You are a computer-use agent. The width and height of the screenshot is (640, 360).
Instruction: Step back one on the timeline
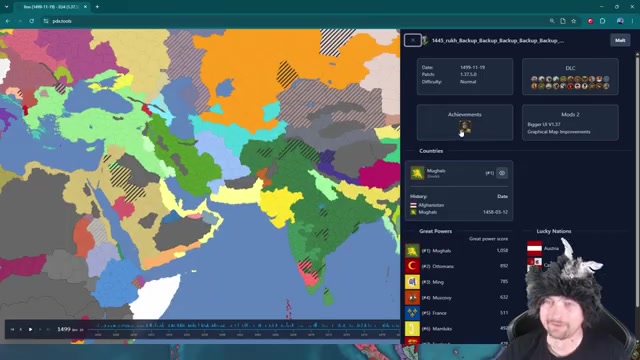21,329
